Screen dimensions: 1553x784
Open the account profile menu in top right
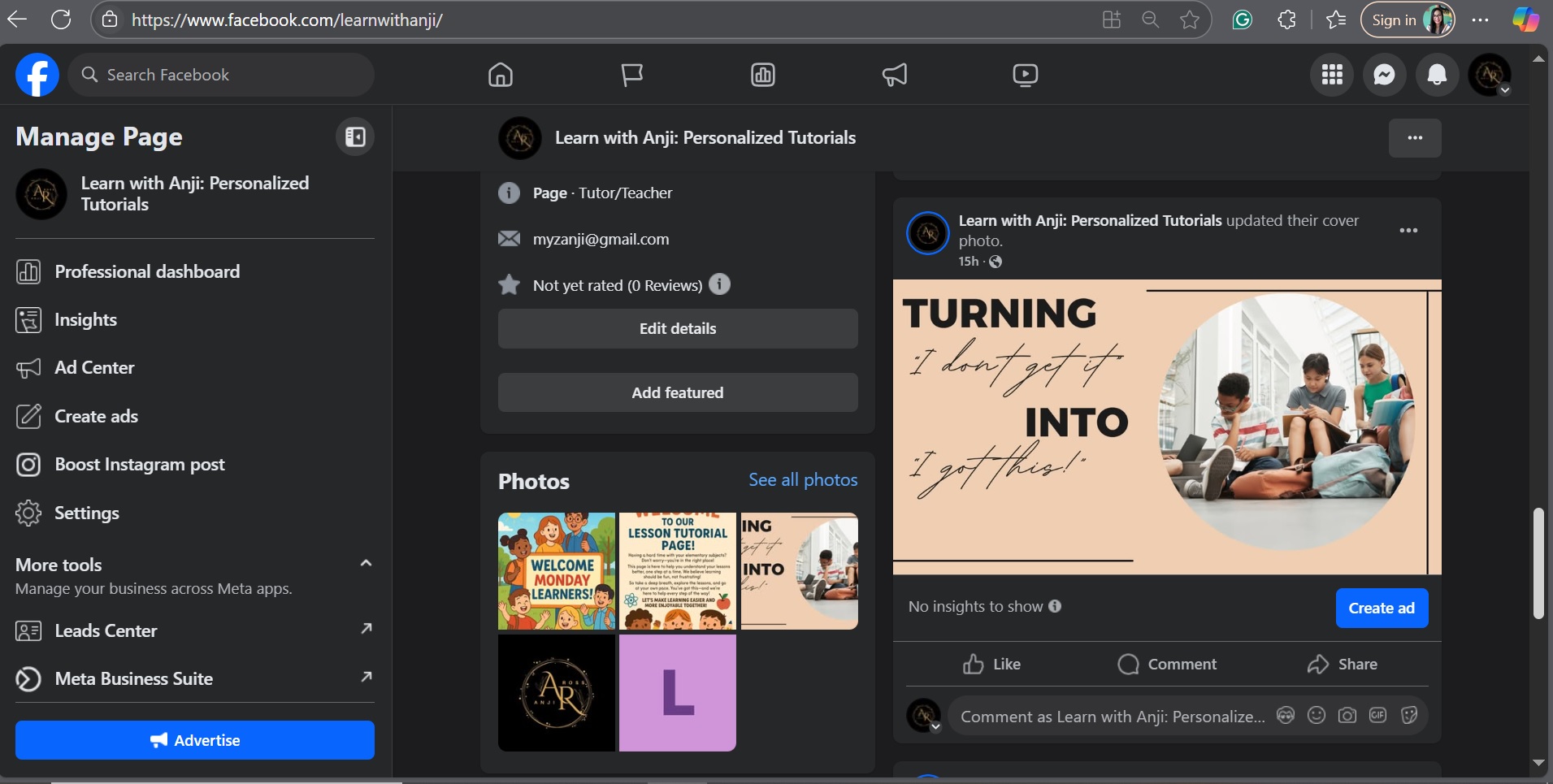pos(1490,75)
